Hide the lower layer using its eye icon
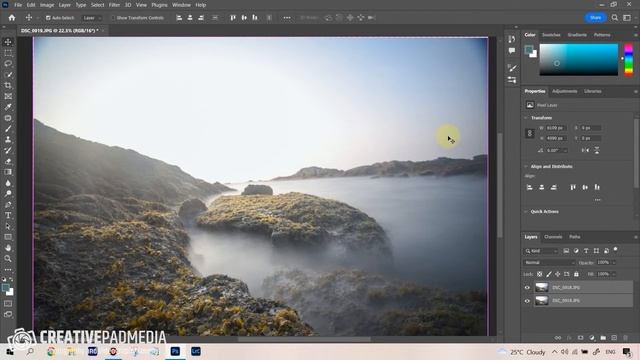This screenshot has width=640, height=360. click(x=527, y=301)
